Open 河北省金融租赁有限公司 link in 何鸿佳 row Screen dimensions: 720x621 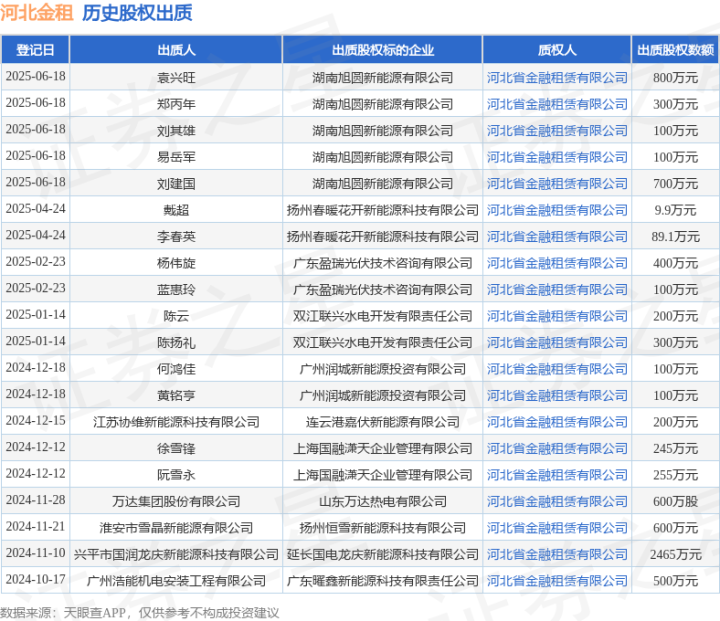click(x=557, y=369)
